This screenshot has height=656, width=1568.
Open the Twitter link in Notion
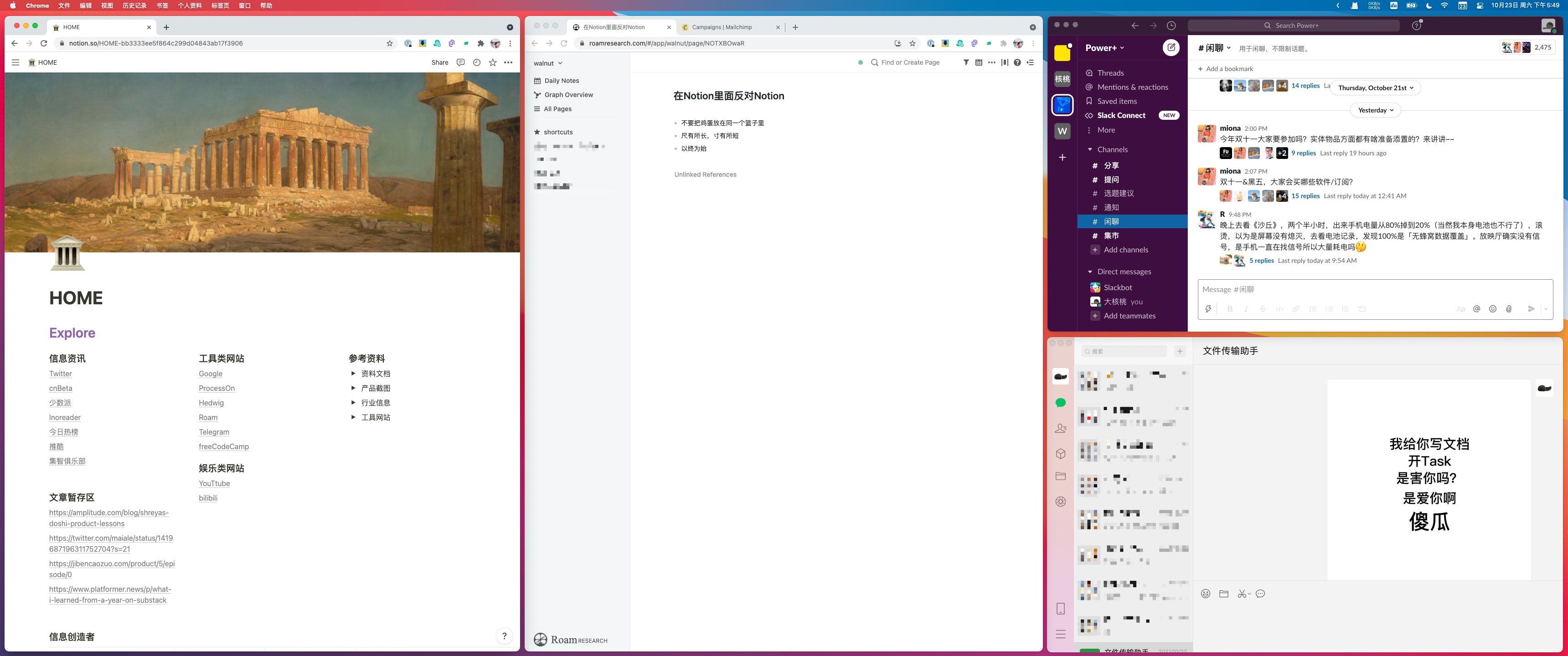click(60, 374)
